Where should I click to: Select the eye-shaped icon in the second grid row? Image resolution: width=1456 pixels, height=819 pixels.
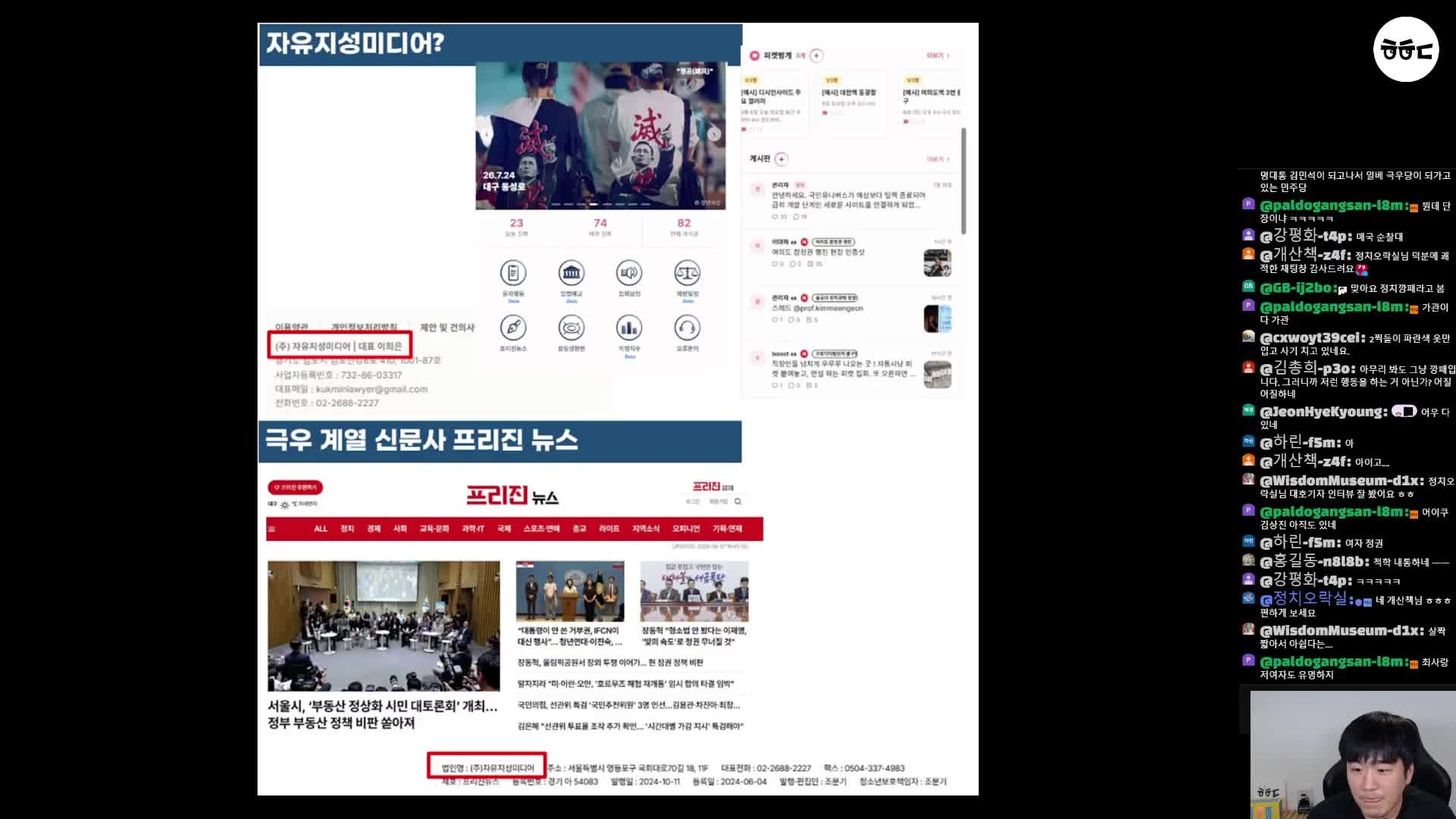571,328
